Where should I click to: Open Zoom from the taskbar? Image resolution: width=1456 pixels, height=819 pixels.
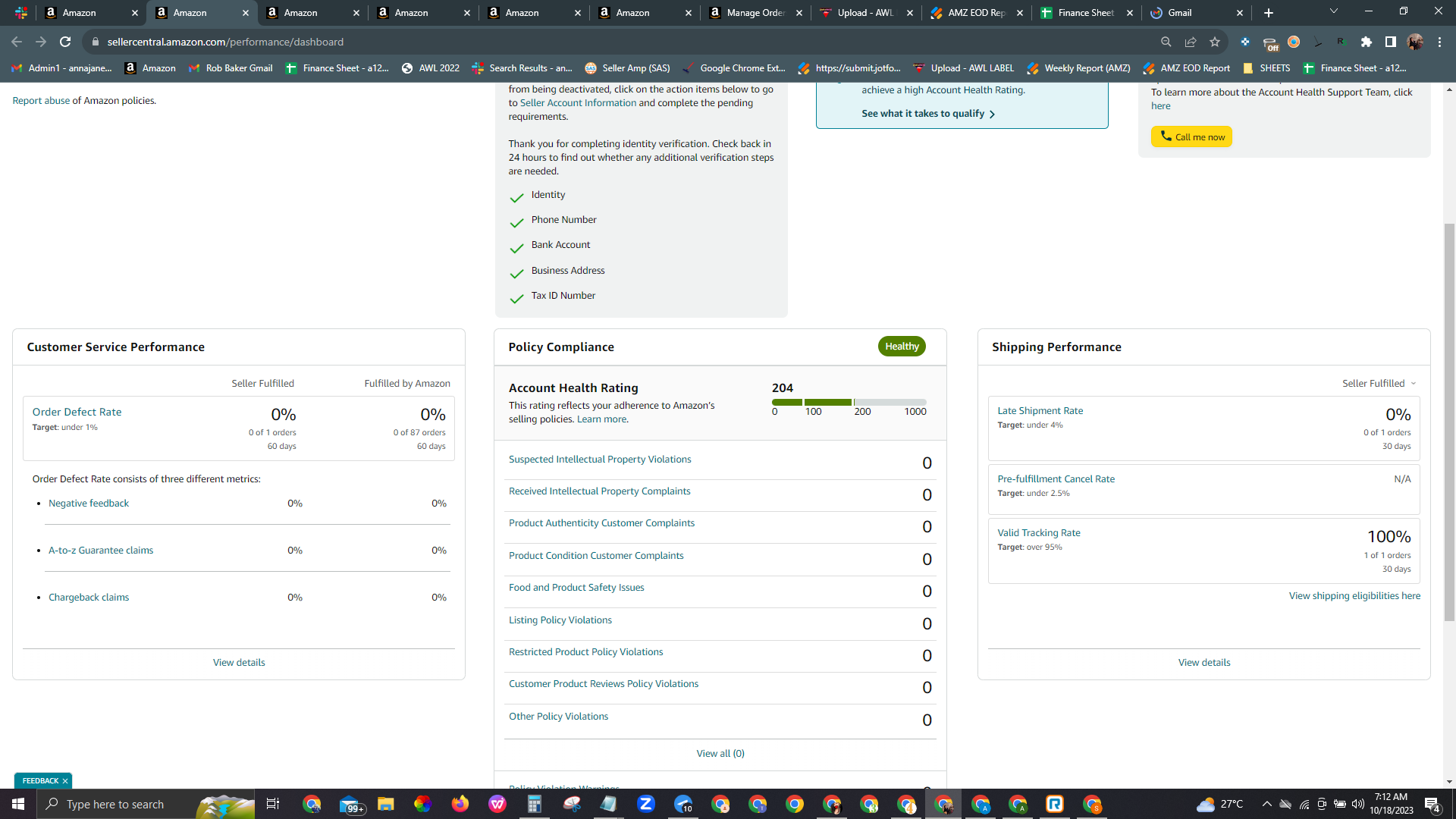coord(646,804)
